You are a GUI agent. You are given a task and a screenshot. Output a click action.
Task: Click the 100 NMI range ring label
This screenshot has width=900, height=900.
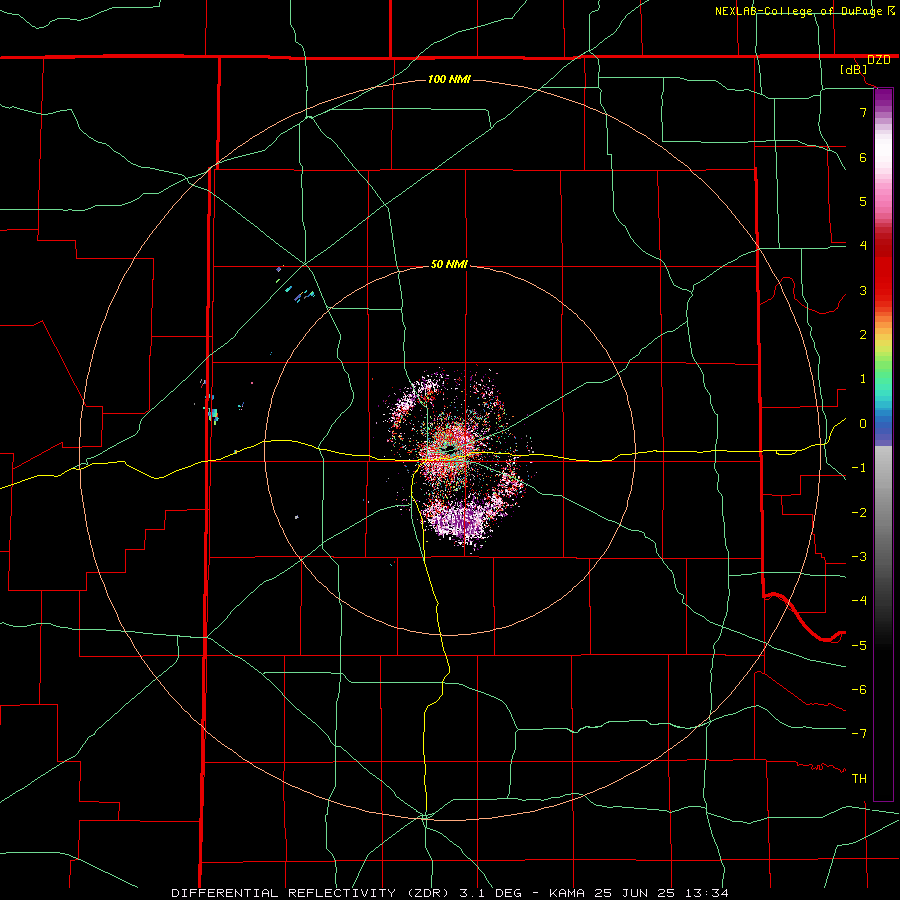[449, 79]
